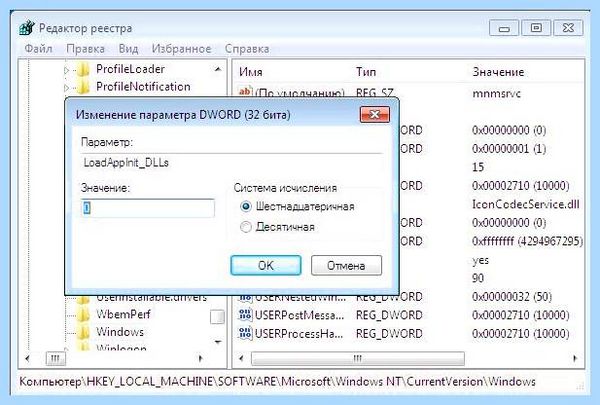The height and width of the screenshot is (405, 600).
Task: Click the Отмена button
Action: pyautogui.click(x=346, y=265)
